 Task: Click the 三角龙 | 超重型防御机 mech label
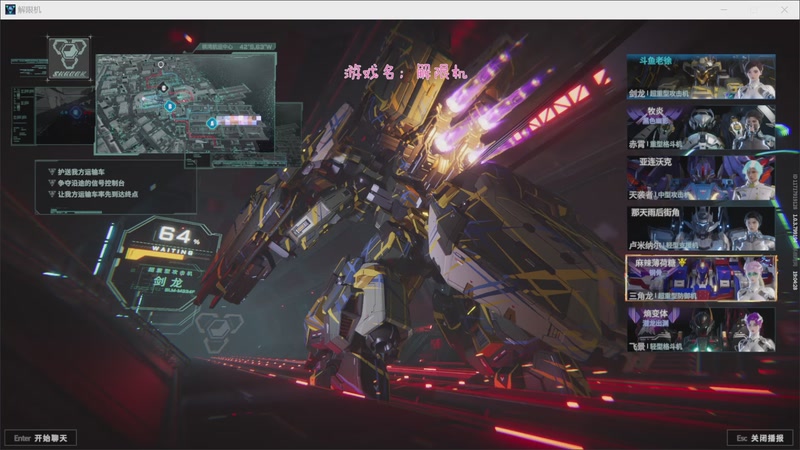click(x=663, y=296)
